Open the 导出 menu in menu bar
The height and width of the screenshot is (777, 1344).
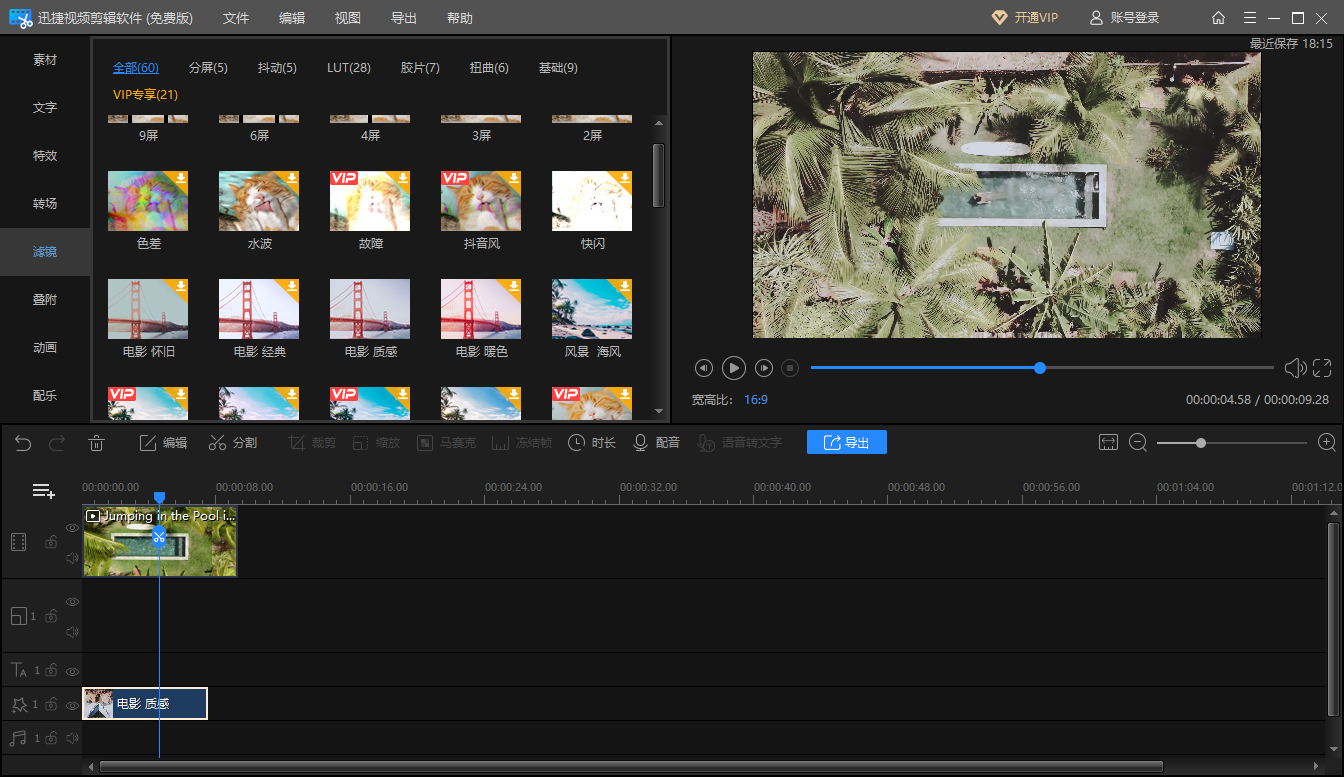[404, 18]
